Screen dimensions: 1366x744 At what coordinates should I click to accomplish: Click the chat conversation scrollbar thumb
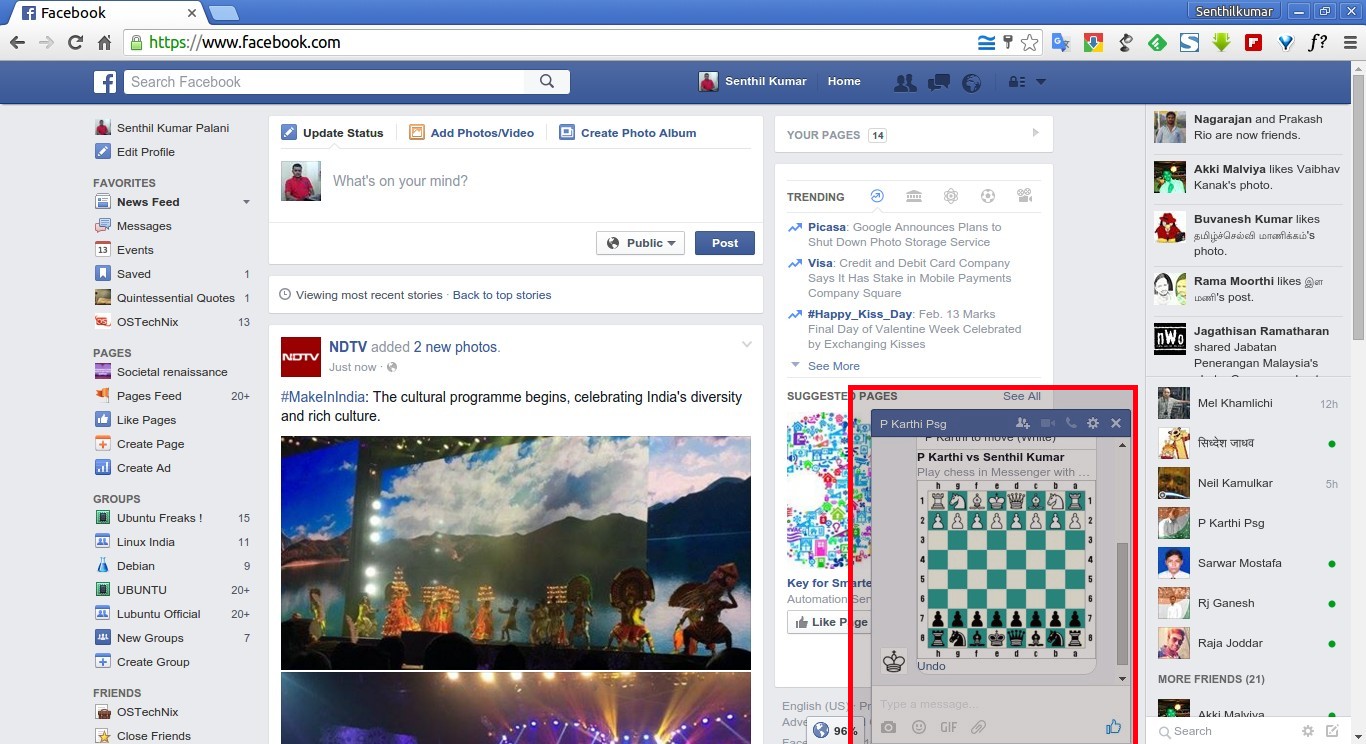(x=1122, y=604)
